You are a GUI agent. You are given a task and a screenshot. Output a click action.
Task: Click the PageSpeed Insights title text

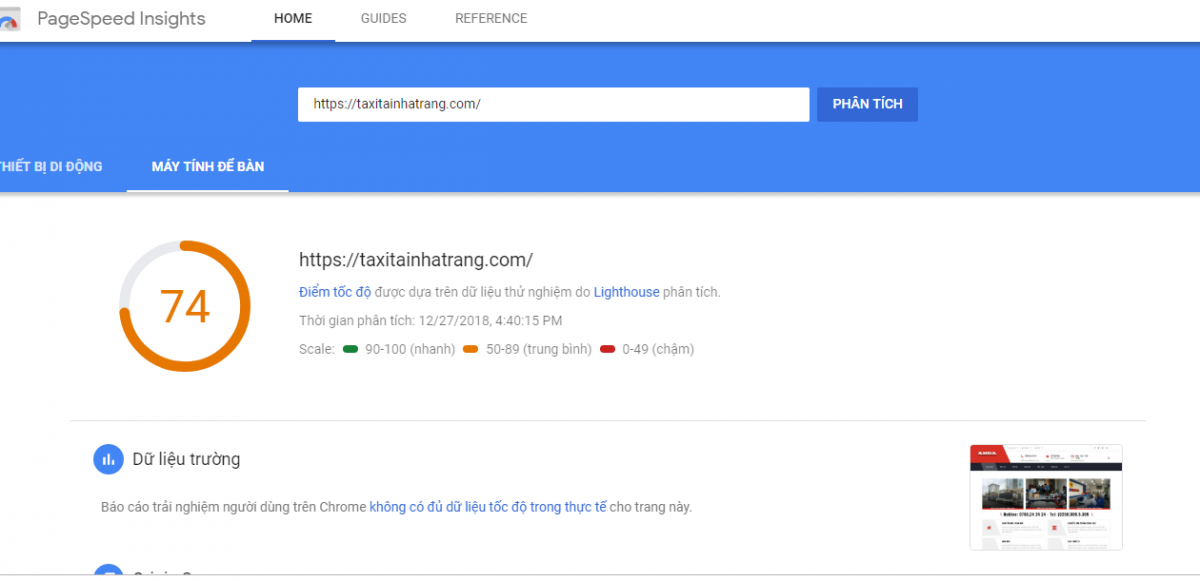pyautogui.click(x=121, y=19)
